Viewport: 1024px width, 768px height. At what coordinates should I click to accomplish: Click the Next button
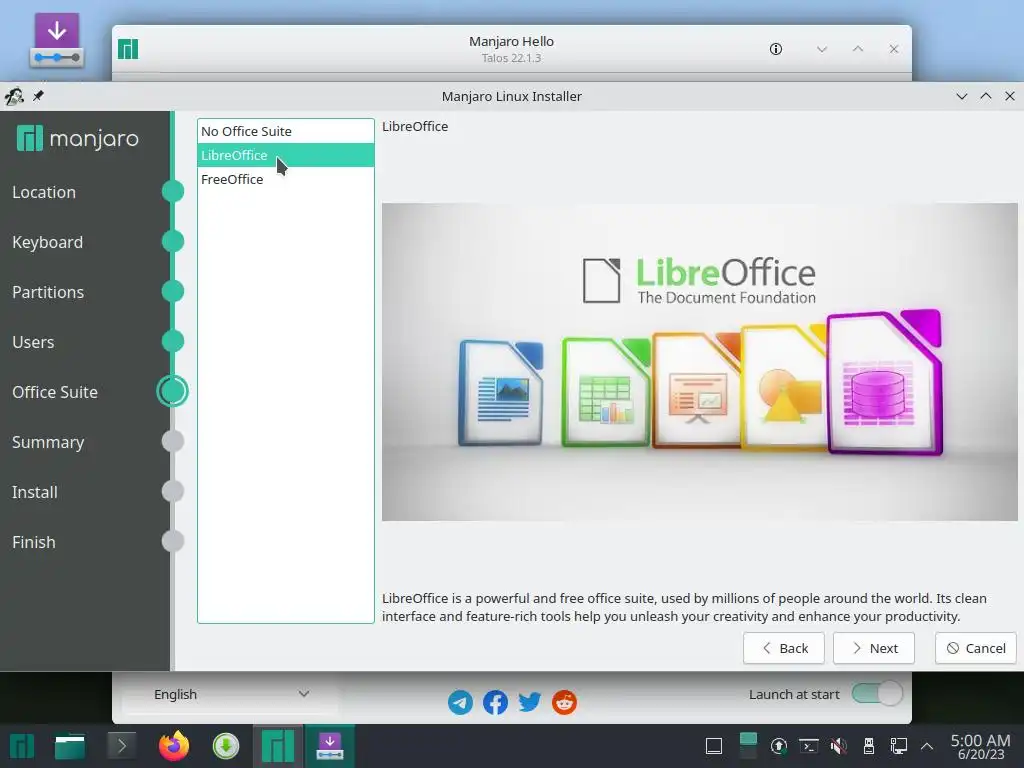point(873,648)
